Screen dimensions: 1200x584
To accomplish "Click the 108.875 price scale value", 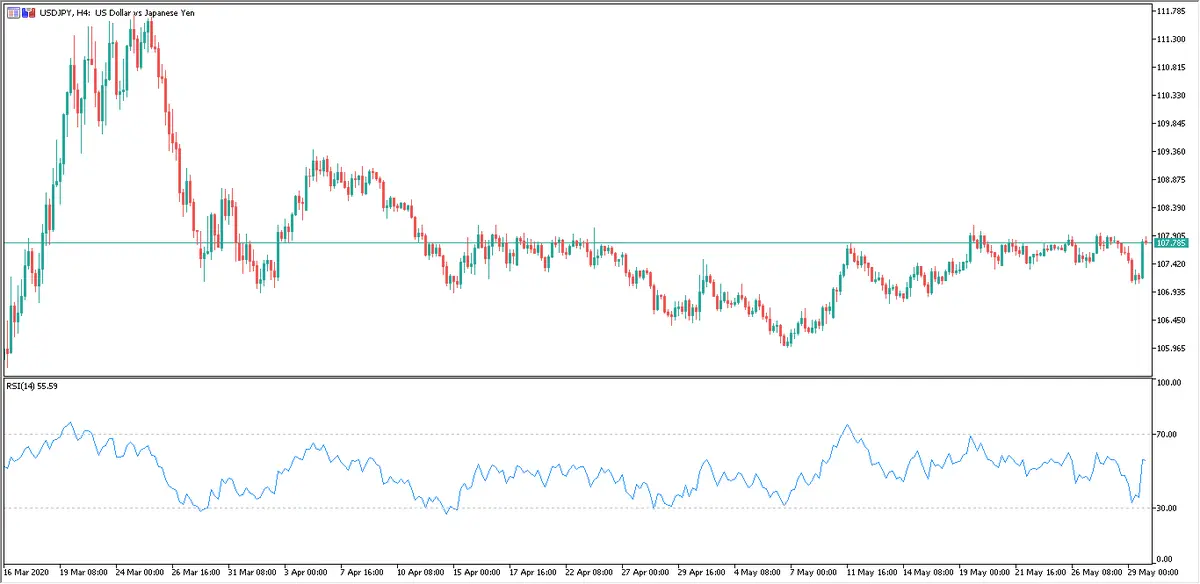I will [x=1171, y=180].
